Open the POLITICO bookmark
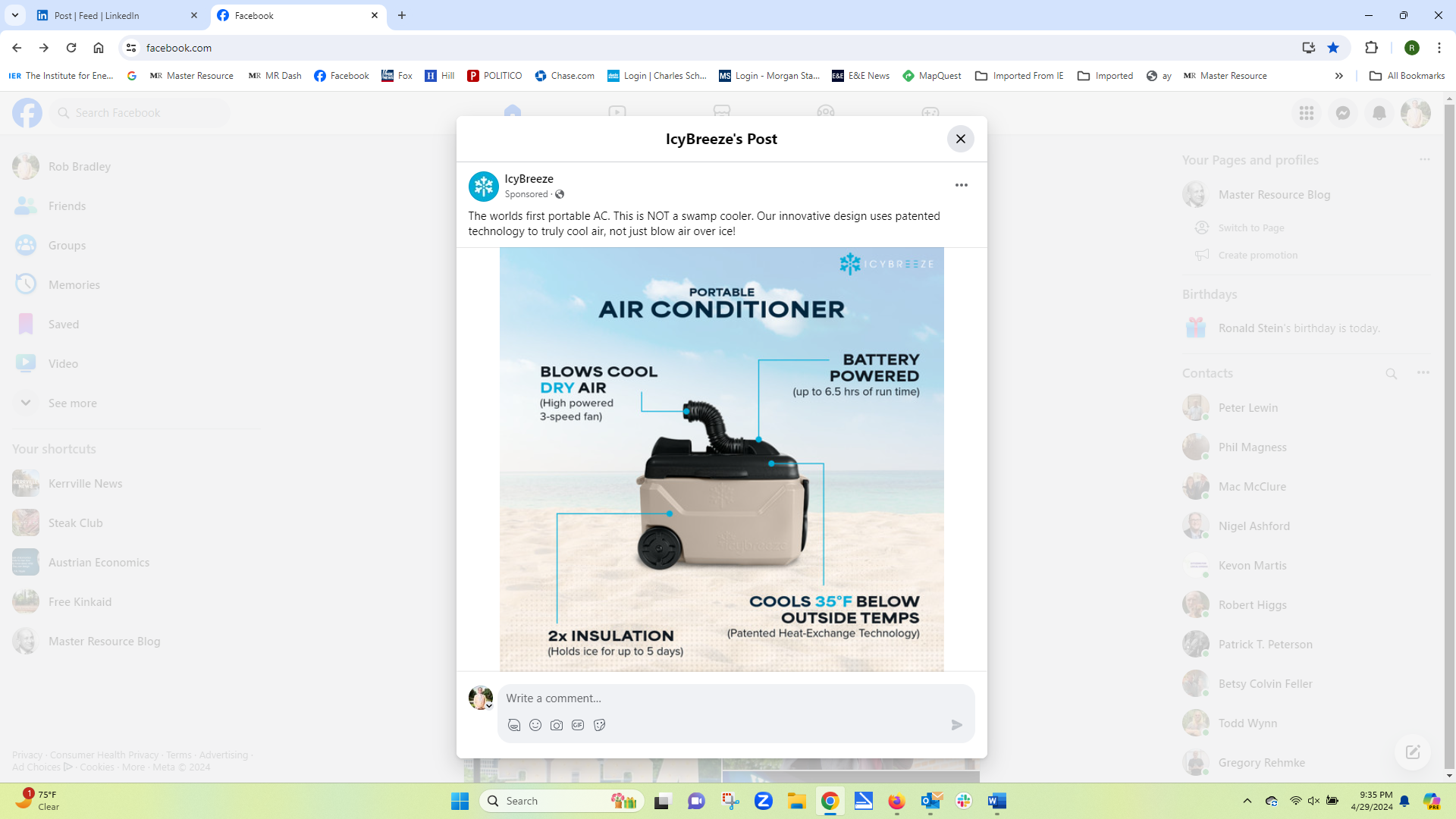Screen dimensions: 1456x819 (x=494, y=76)
